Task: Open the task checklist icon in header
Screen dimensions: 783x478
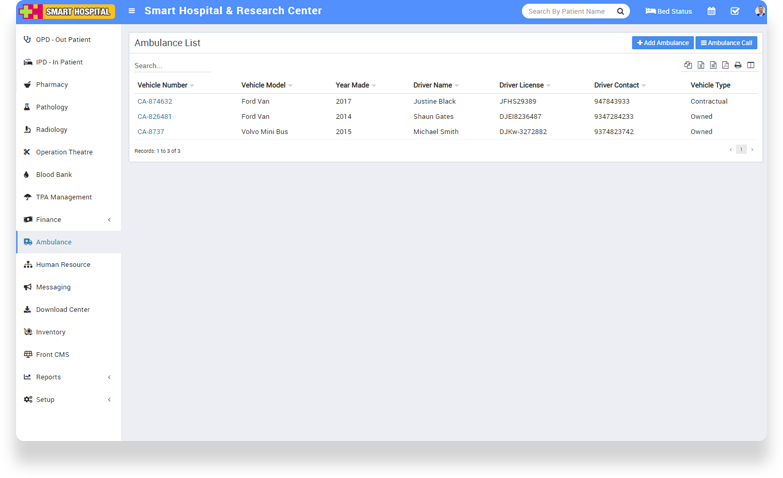Action: coord(735,11)
